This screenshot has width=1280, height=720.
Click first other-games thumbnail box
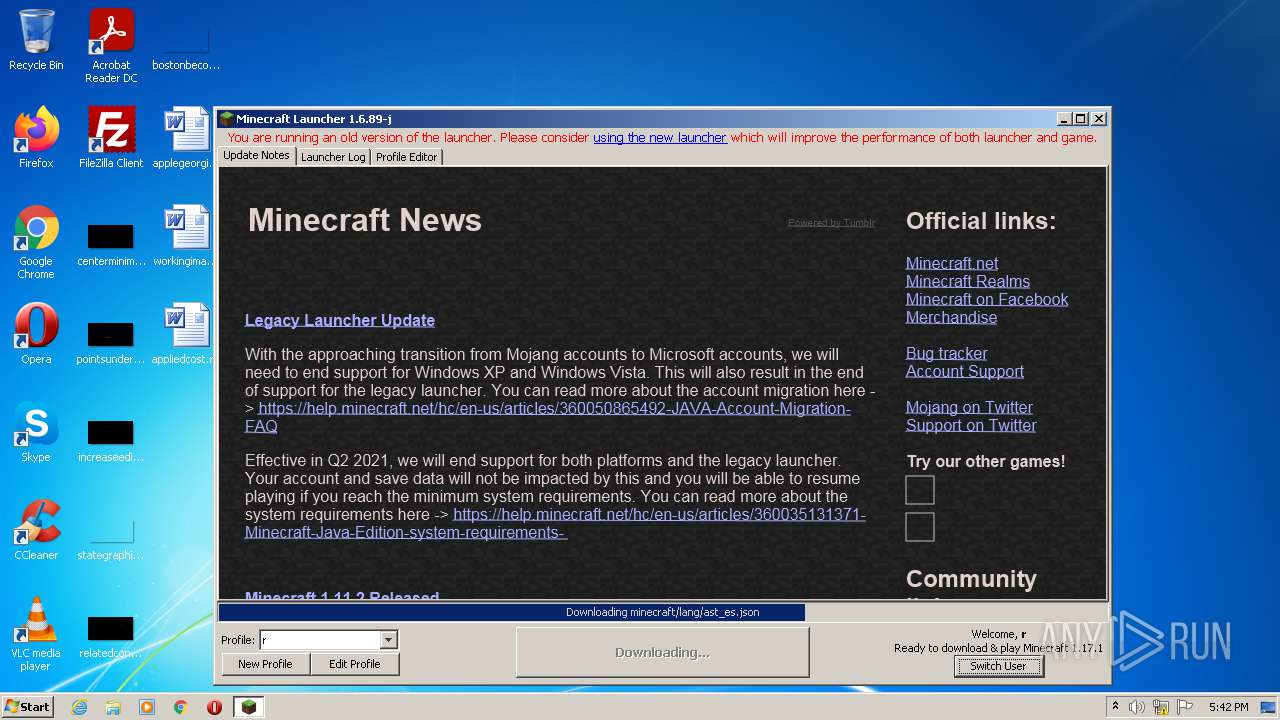click(920, 490)
